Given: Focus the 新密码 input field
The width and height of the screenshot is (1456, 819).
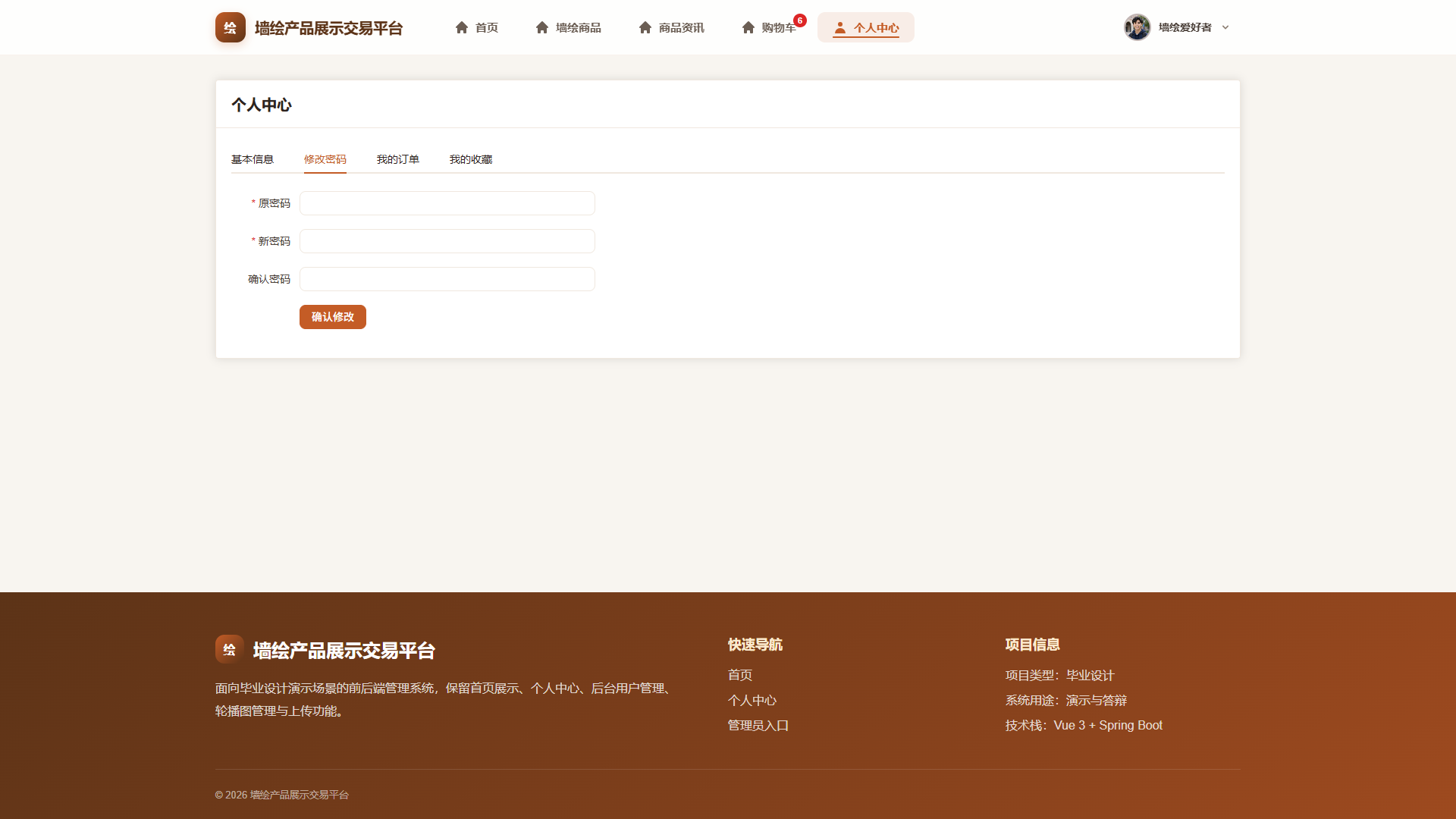Looking at the screenshot, I should (x=447, y=241).
